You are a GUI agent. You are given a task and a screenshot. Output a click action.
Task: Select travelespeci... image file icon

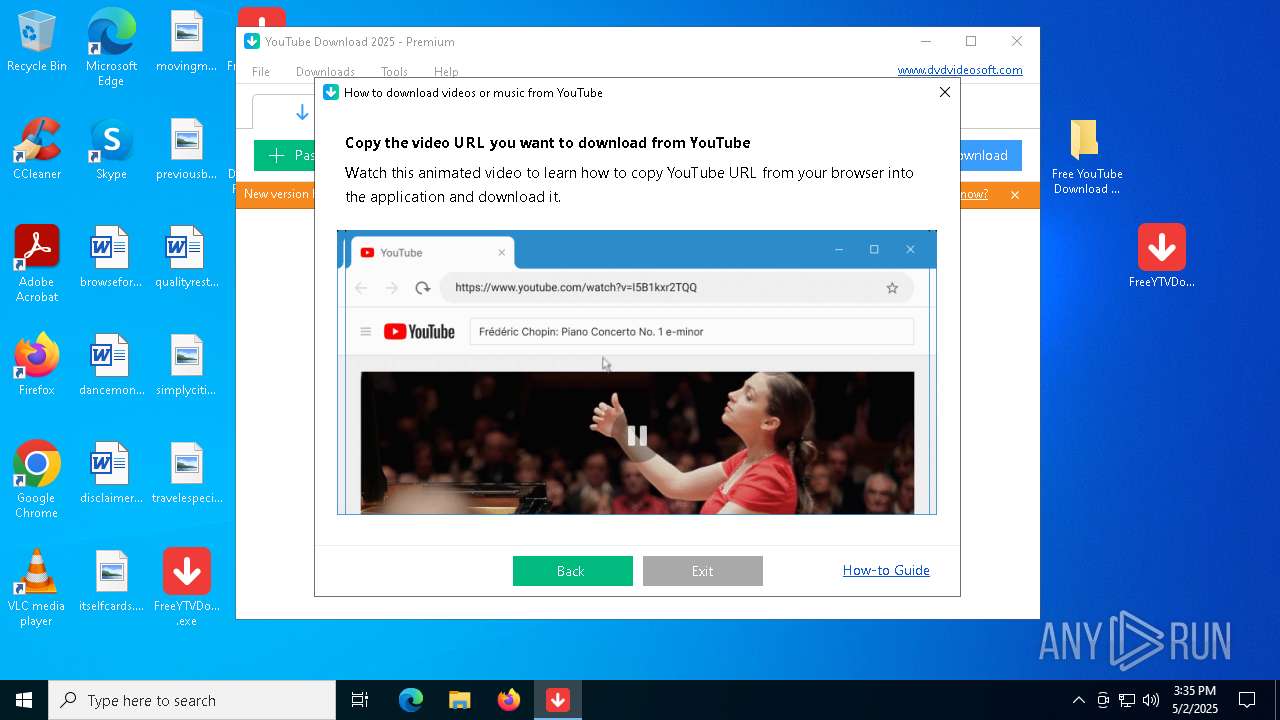(186, 474)
